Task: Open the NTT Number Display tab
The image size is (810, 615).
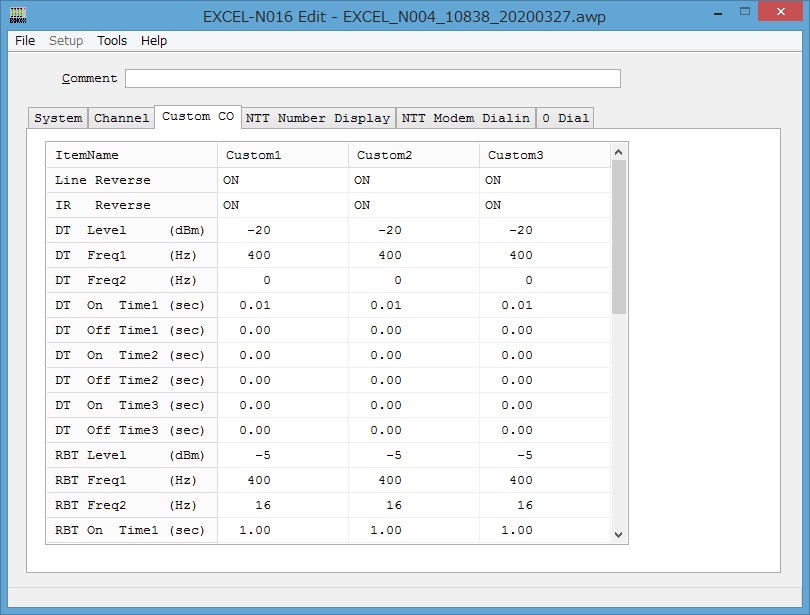Action: coord(318,118)
